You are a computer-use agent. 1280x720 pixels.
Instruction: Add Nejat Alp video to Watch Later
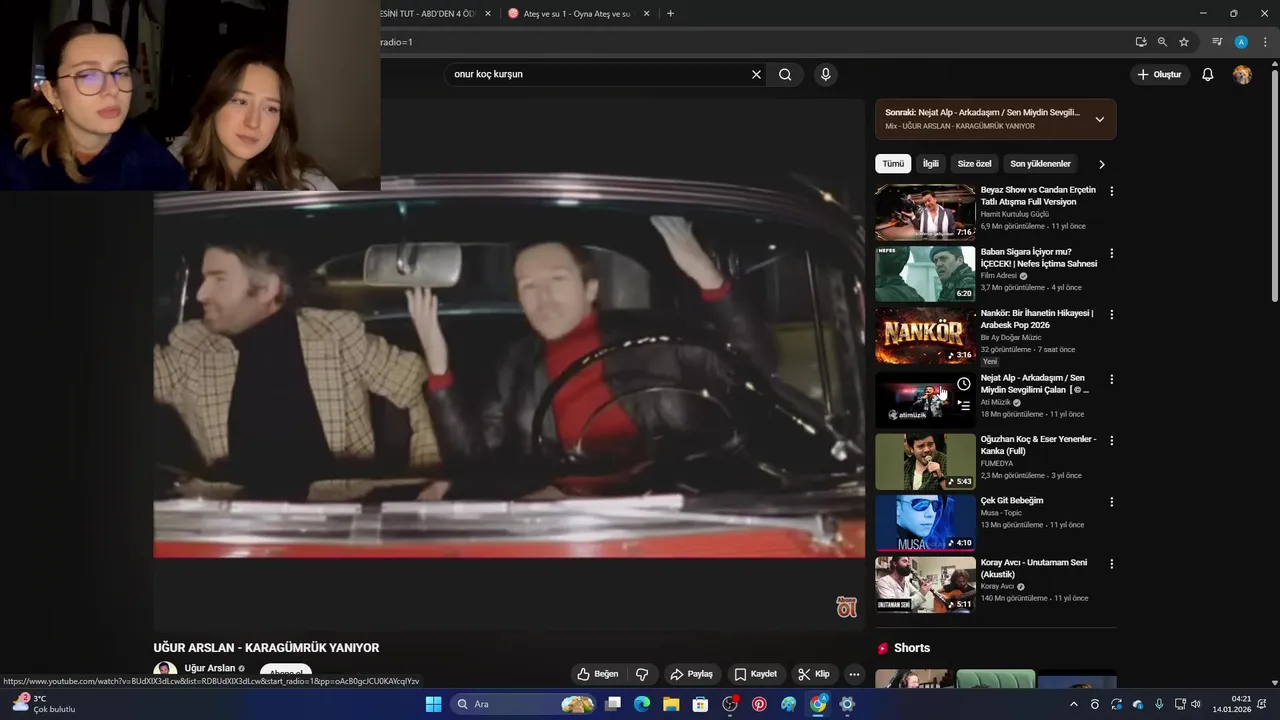pyautogui.click(x=963, y=384)
